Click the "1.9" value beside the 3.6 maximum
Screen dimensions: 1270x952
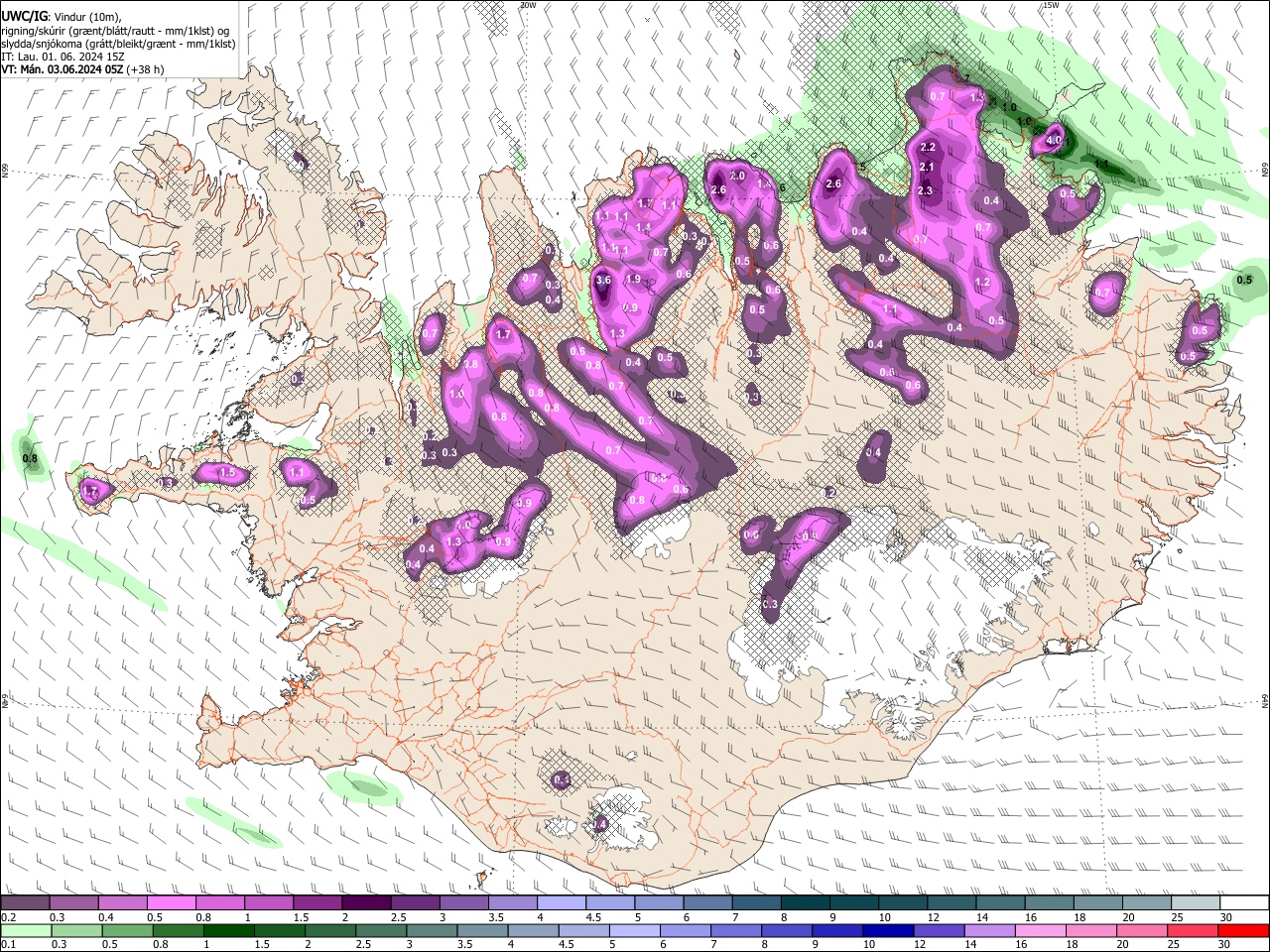tap(633, 280)
